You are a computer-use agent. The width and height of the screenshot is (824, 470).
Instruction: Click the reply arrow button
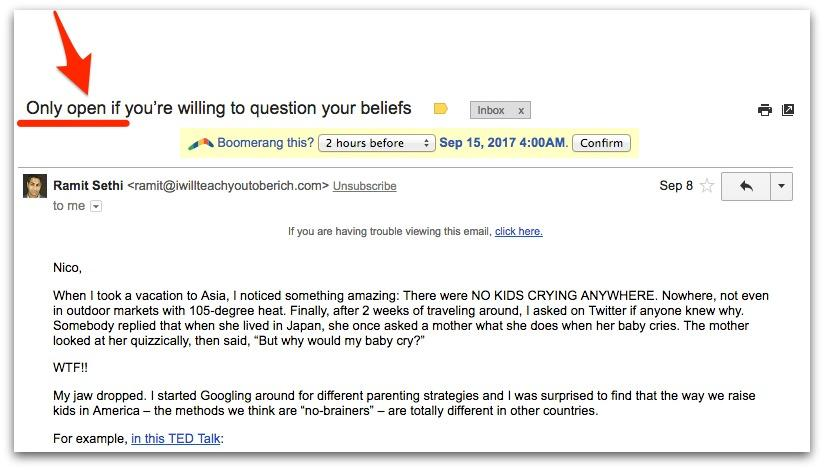[744, 186]
